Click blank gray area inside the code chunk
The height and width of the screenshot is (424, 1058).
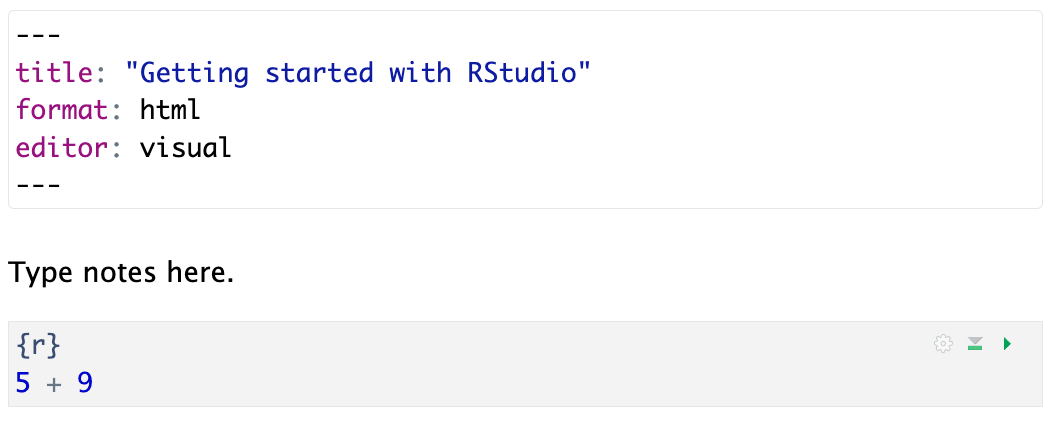pos(500,380)
